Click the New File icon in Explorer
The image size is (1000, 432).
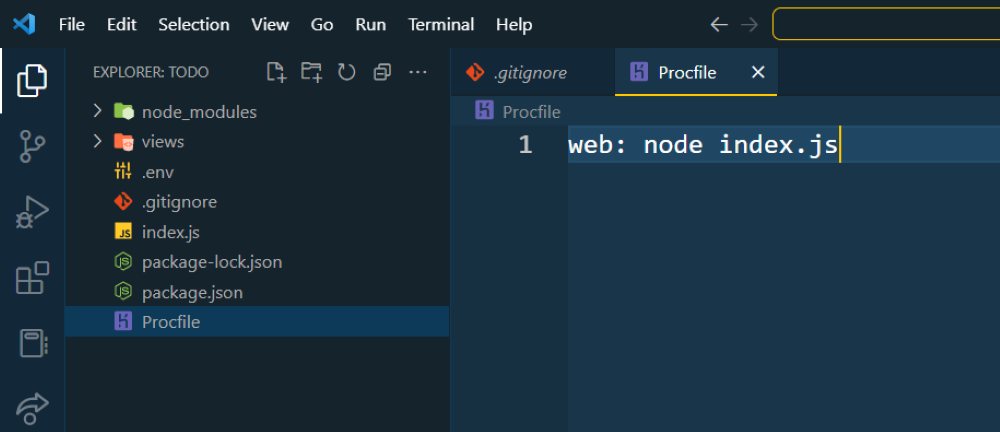coord(276,72)
